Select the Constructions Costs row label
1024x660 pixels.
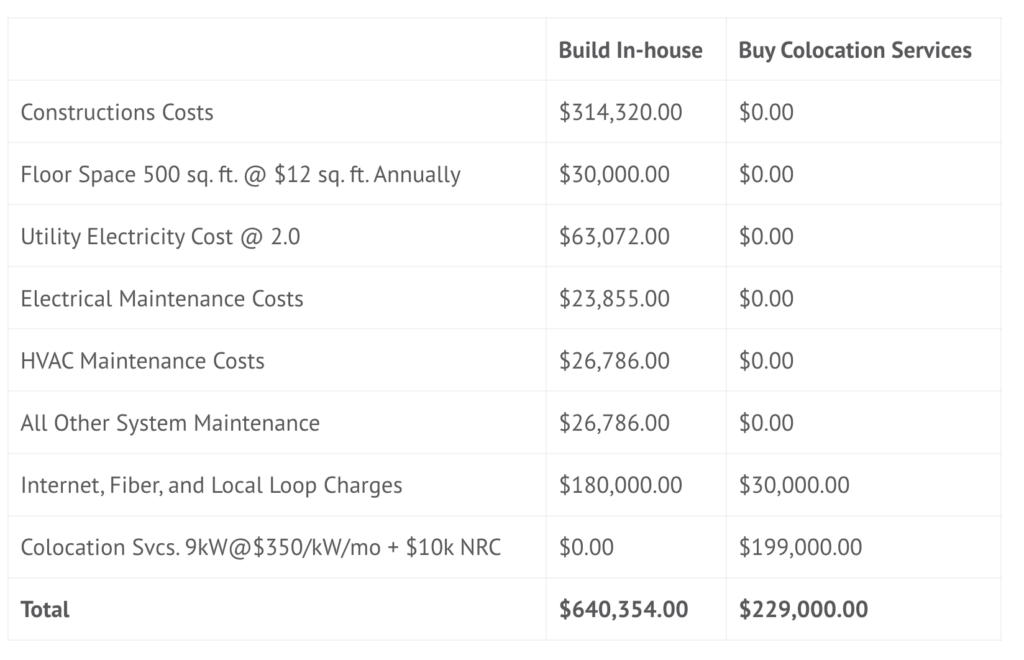pos(117,112)
